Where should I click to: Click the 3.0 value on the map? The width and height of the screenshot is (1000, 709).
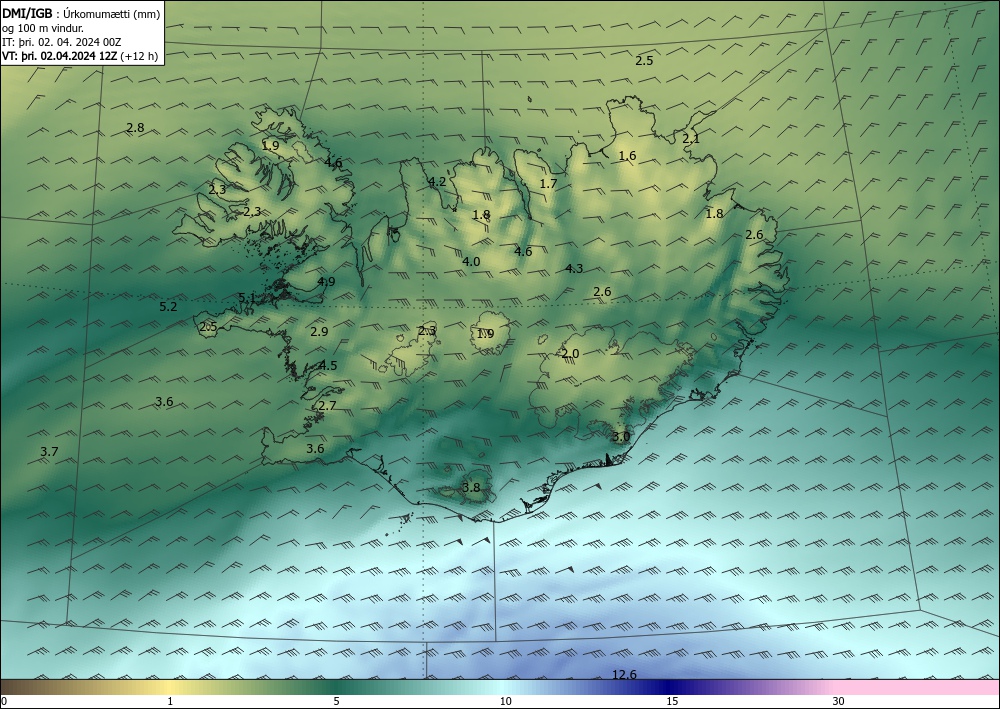(621, 437)
